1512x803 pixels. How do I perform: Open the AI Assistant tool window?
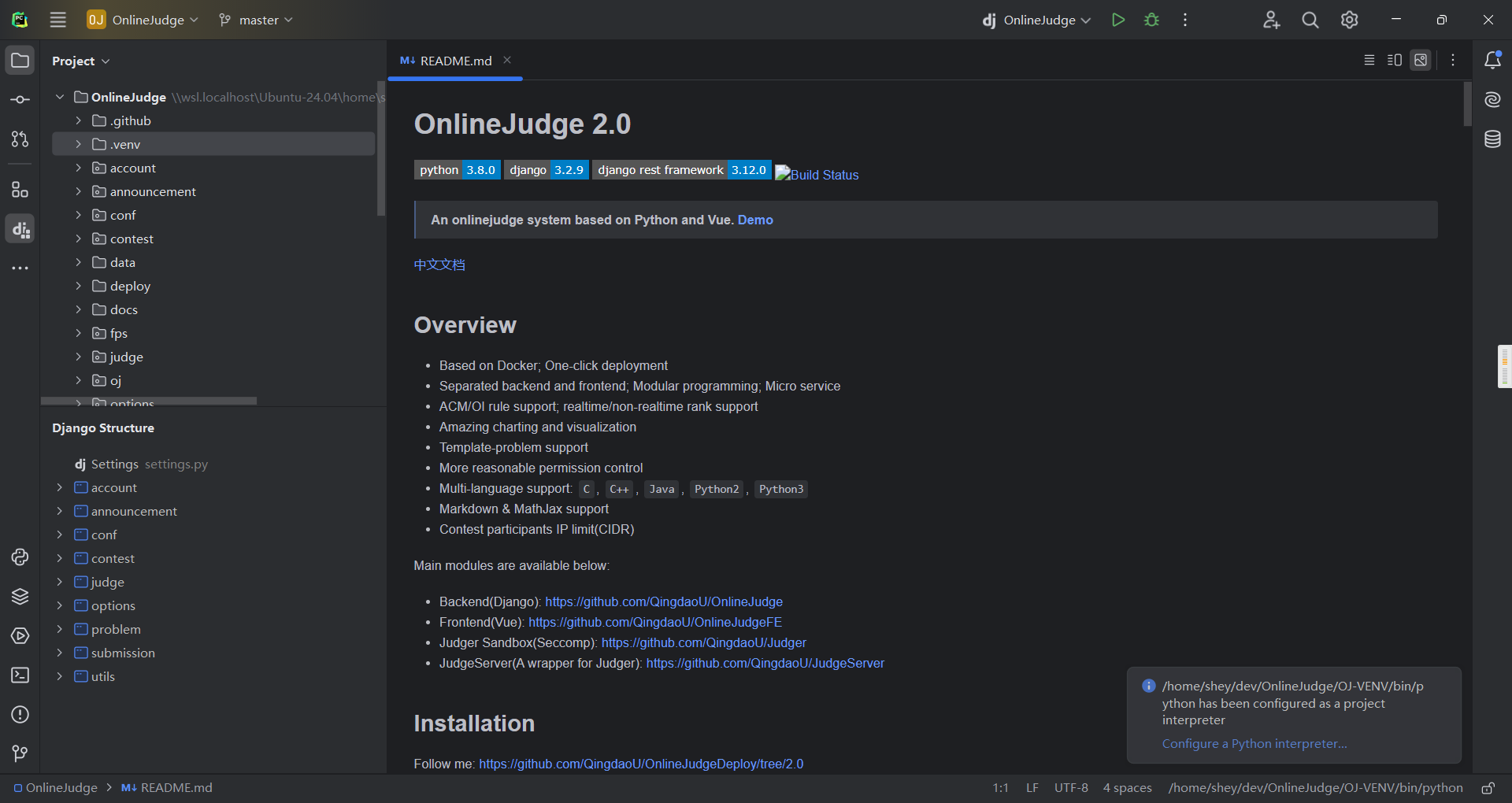[x=1492, y=100]
